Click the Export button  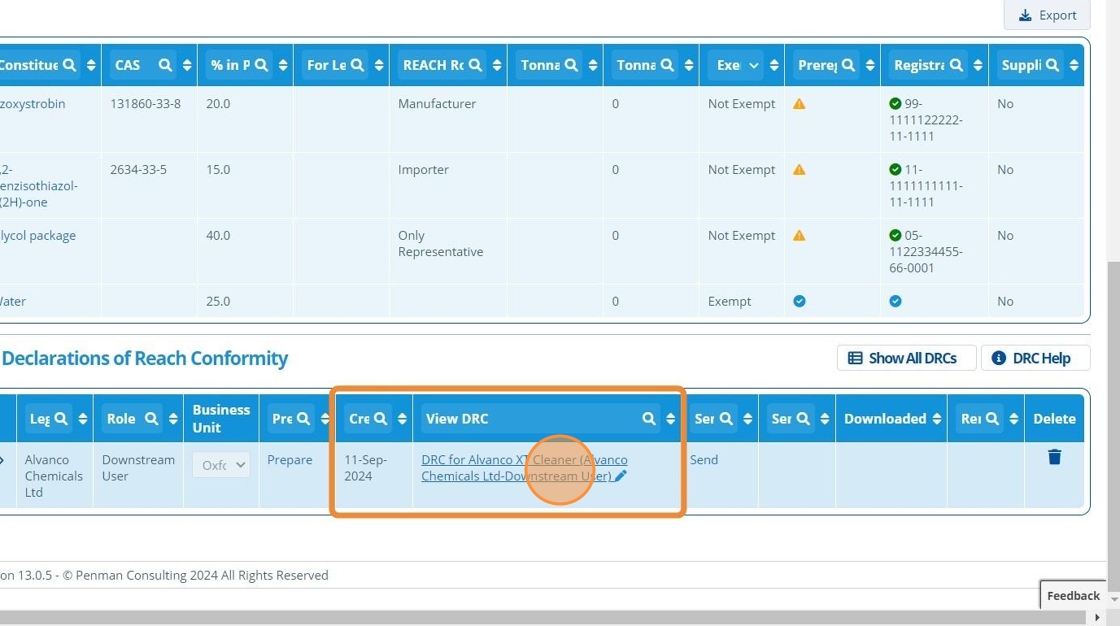tap(1046, 15)
